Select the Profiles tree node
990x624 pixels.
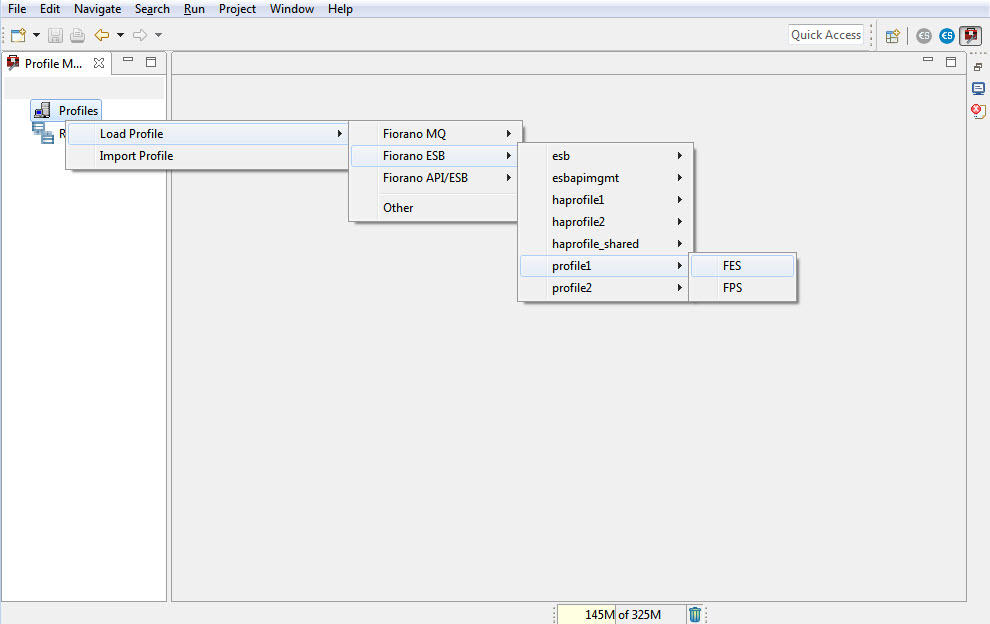66,111
